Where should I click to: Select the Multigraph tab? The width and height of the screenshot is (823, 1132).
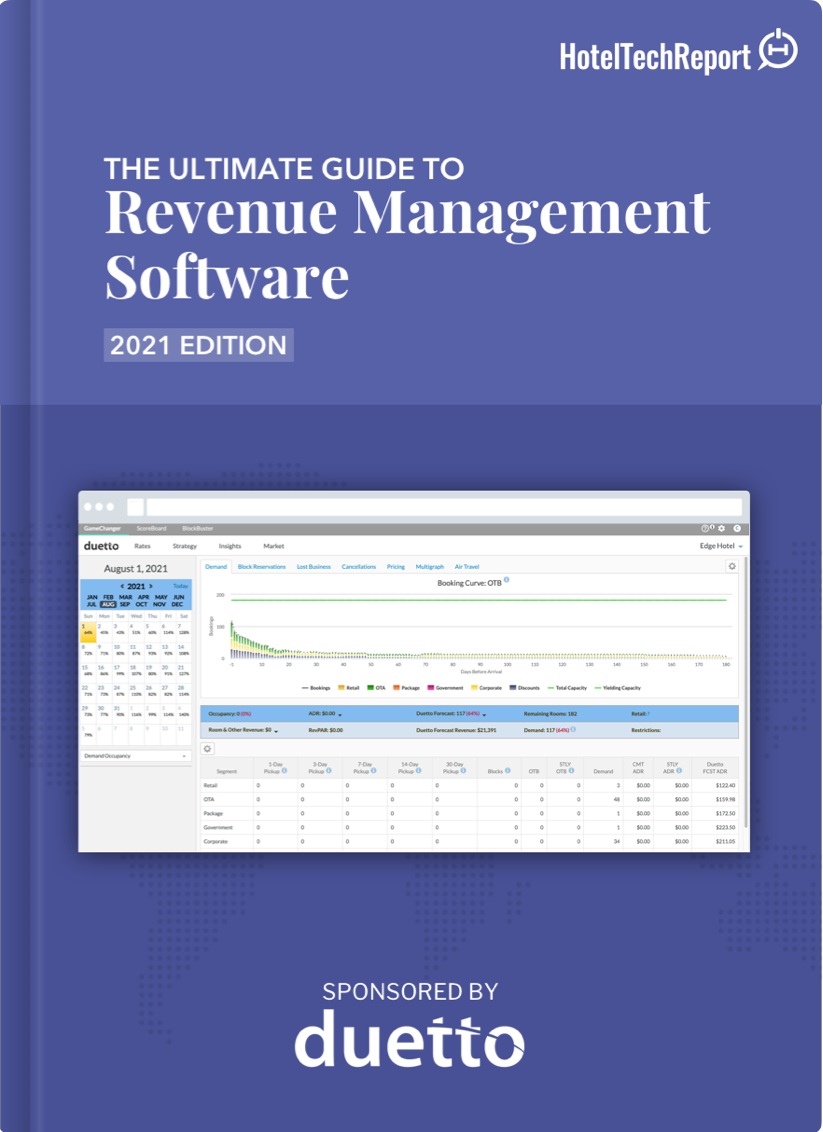430,567
